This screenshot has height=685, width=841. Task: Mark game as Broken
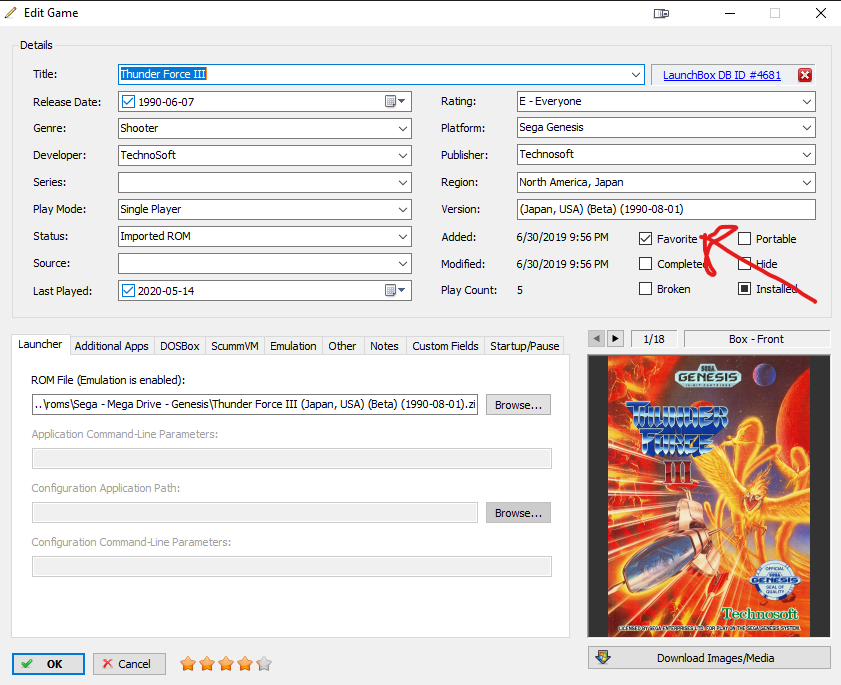(x=645, y=289)
